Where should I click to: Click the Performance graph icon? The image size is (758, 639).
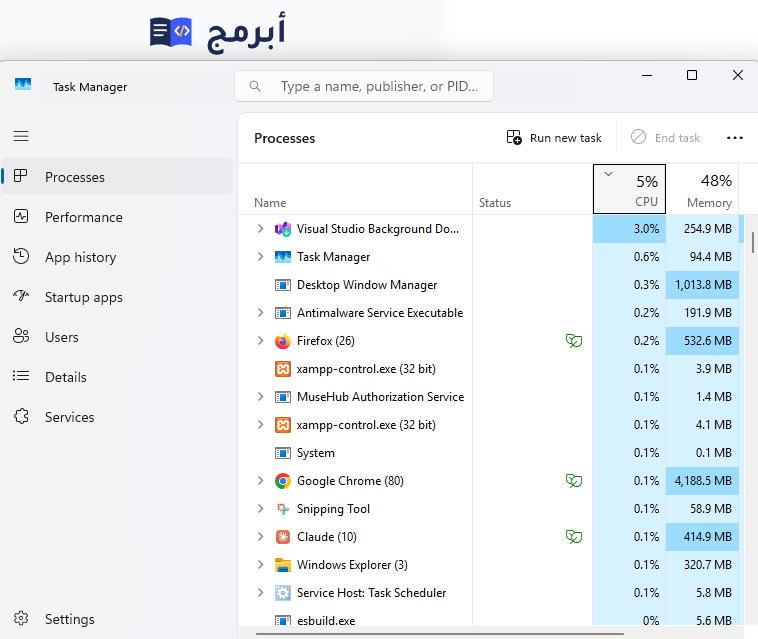(21, 216)
